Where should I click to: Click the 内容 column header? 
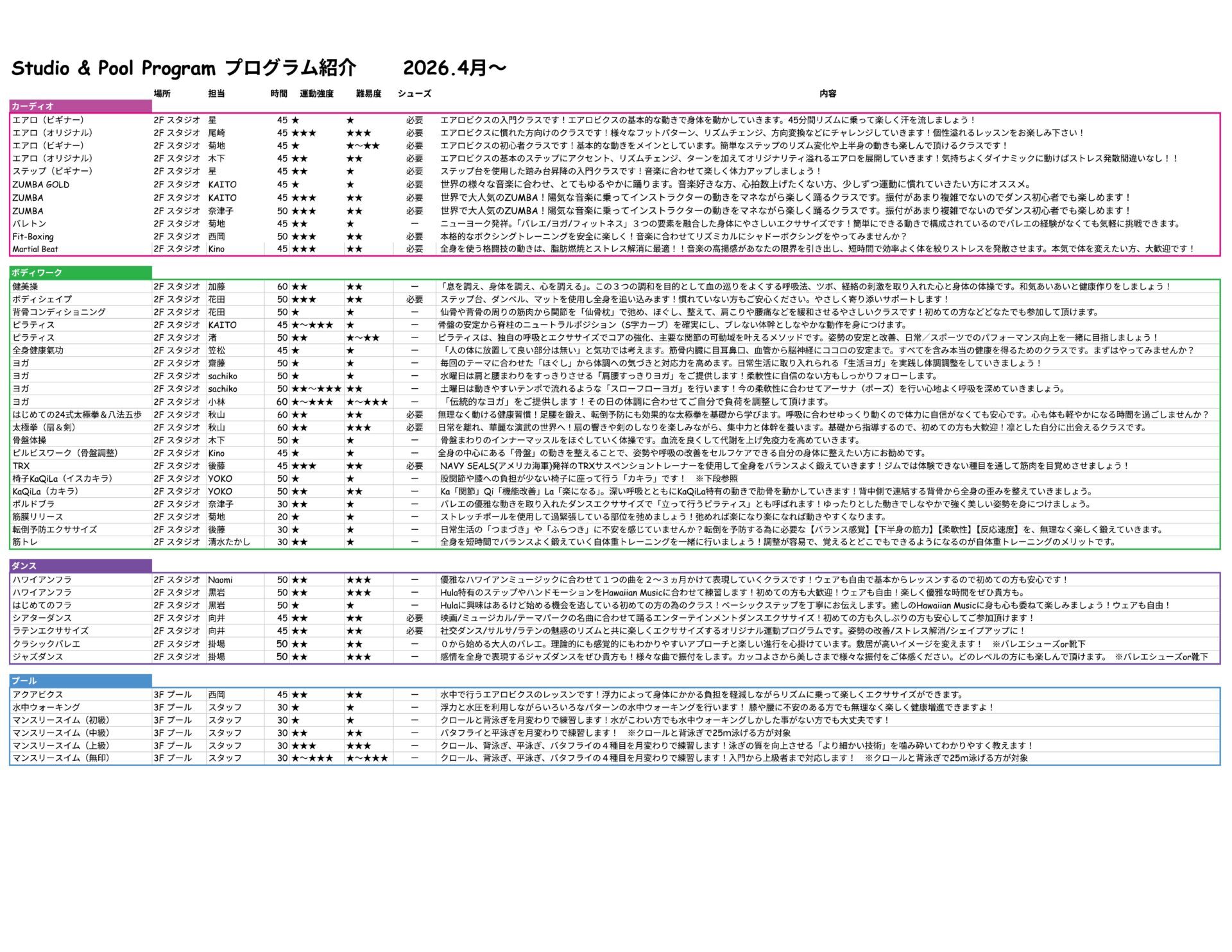pos(828,94)
